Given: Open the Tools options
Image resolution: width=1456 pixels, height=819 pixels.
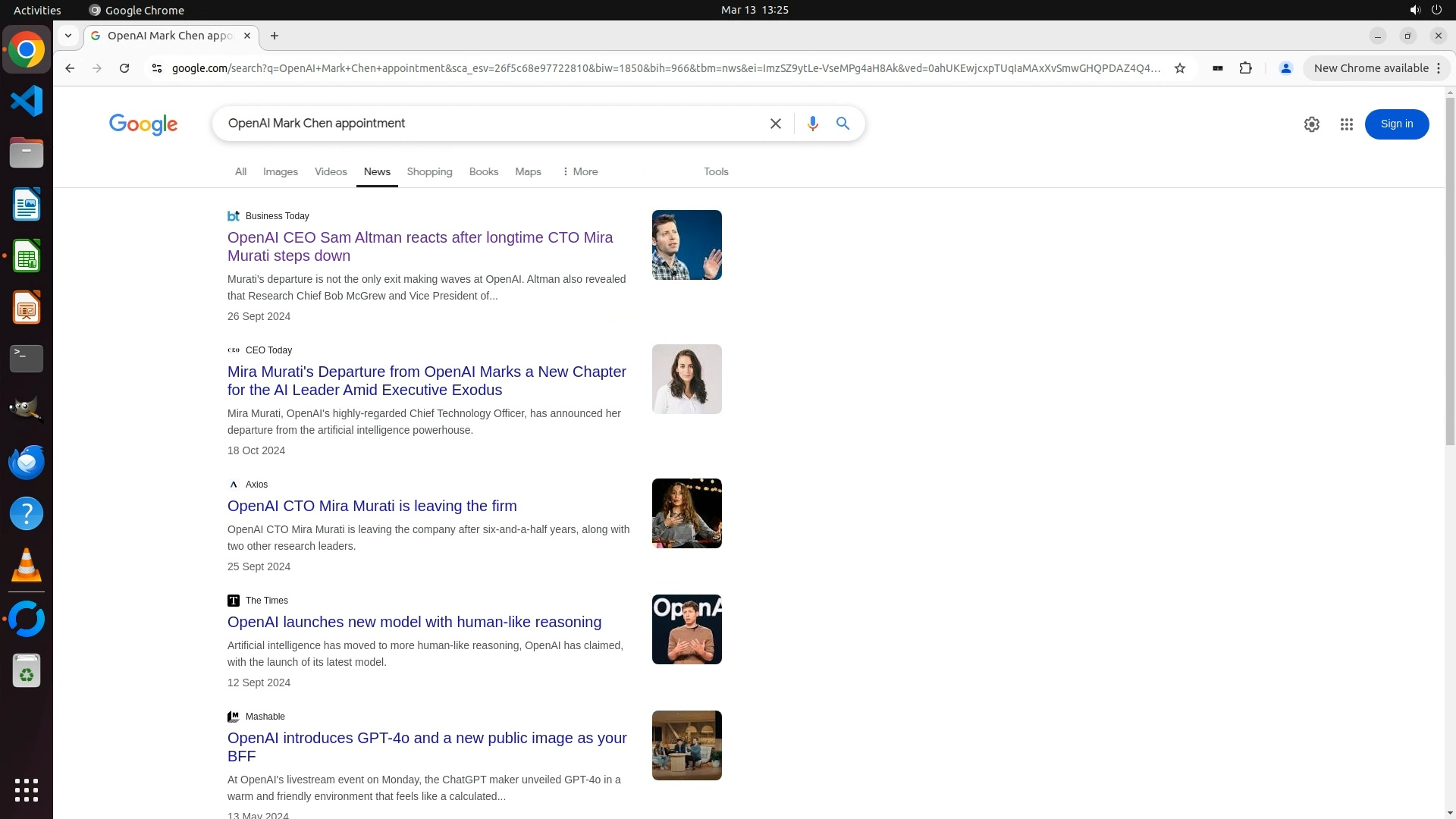Looking at the screenshot, I should click(x=715, y=172).
